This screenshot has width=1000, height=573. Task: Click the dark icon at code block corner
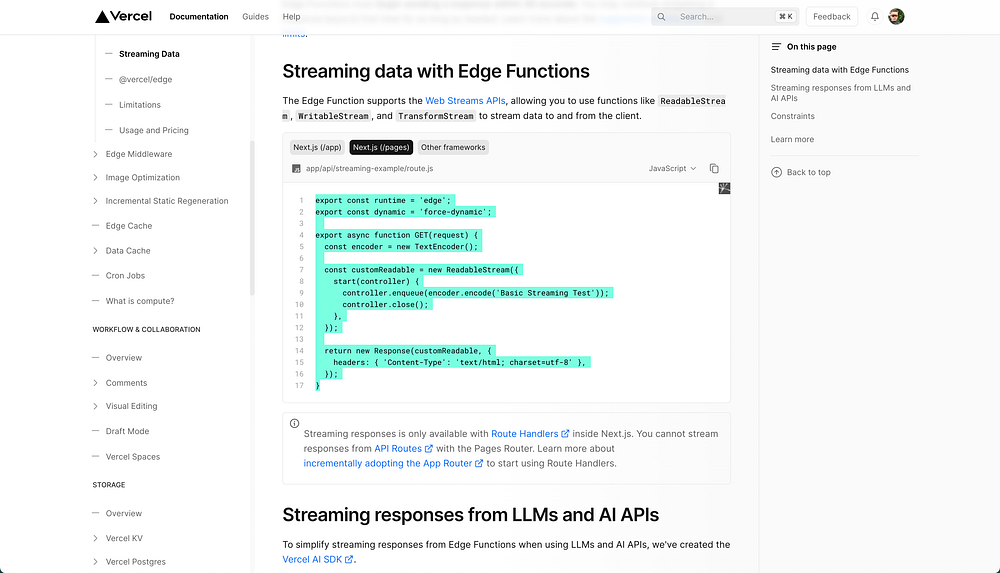pyautogui.click(x=724, y=188)
